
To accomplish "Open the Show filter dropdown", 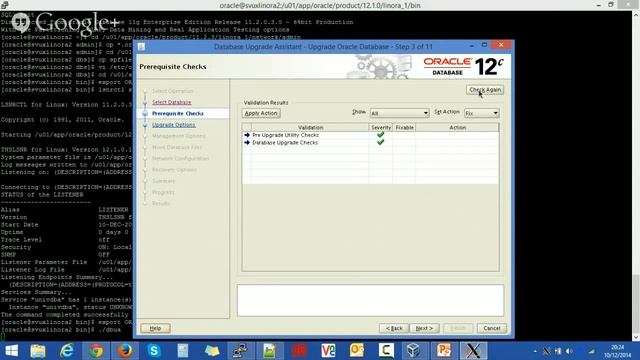I will pos(399,113).
